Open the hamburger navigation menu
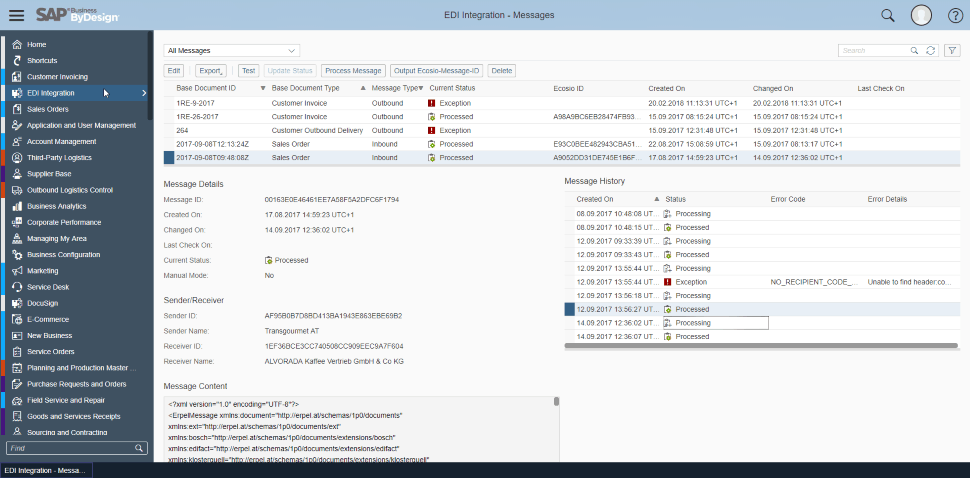This screenshot has width=970, height=478. tap(17, 15)
